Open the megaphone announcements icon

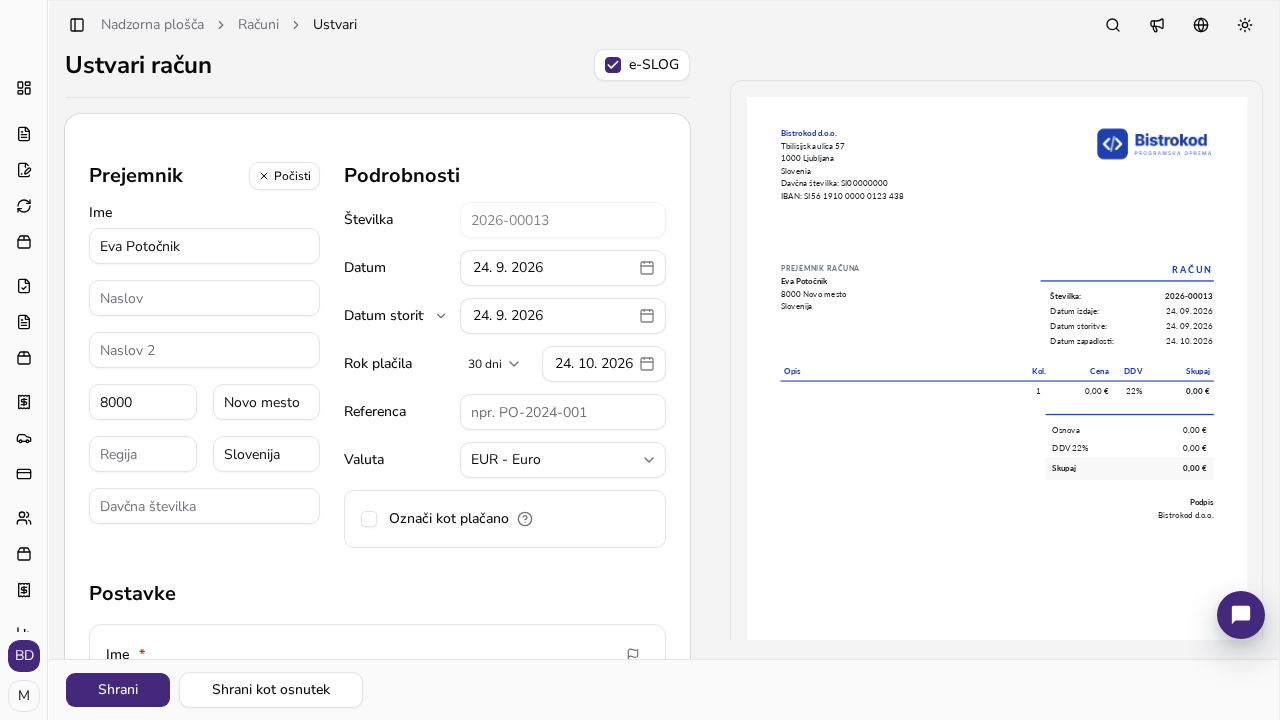click(x=1157, y=25)
